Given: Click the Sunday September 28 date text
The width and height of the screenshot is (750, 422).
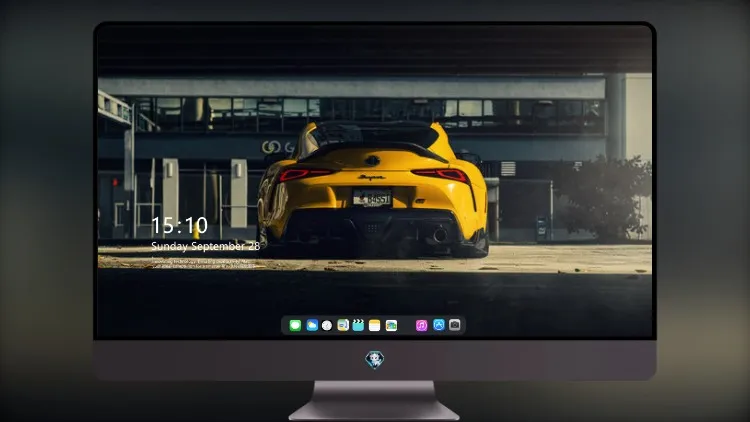Looking at the screenshot, I should point(206,246).
